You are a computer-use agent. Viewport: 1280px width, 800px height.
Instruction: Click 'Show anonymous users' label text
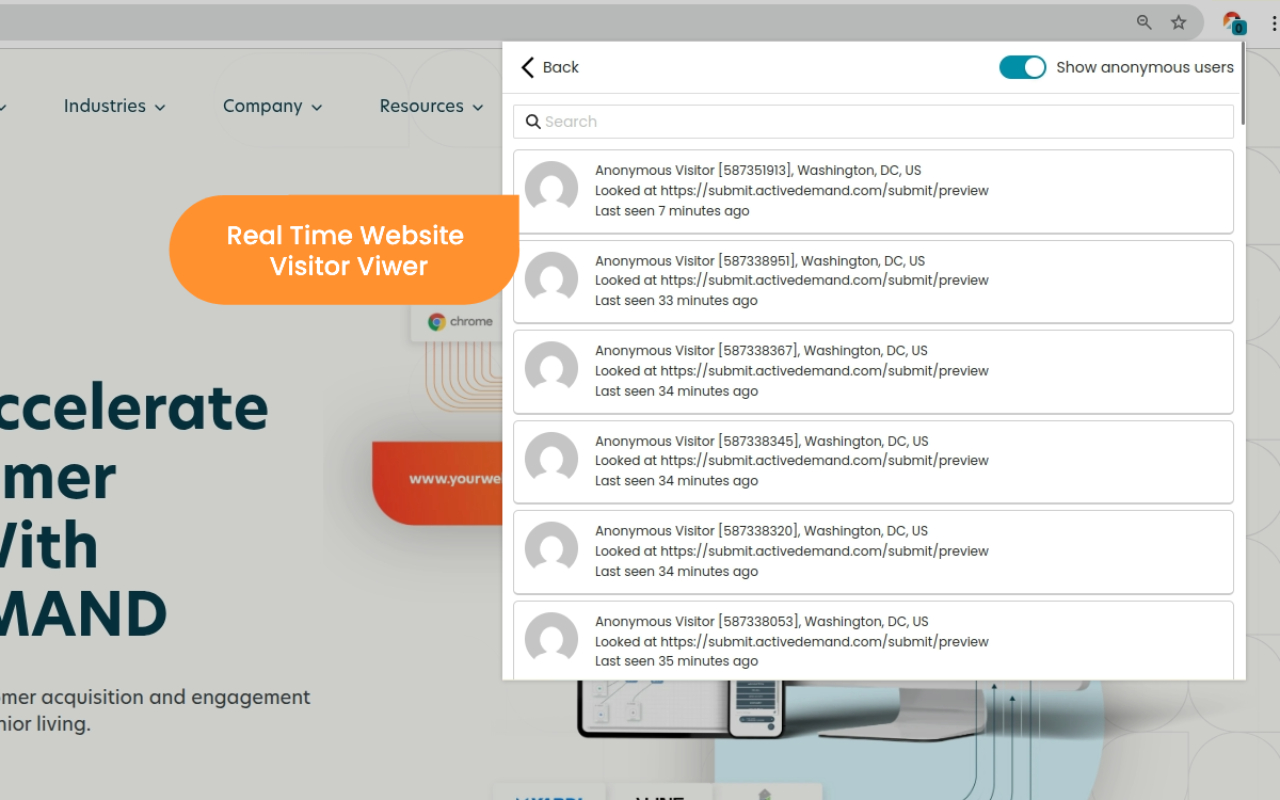point(1145,67)
